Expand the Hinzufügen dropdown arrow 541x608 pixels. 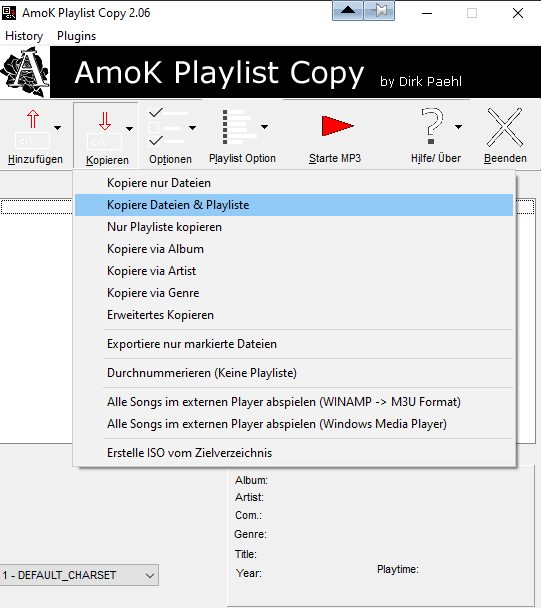tap(57, 128)
